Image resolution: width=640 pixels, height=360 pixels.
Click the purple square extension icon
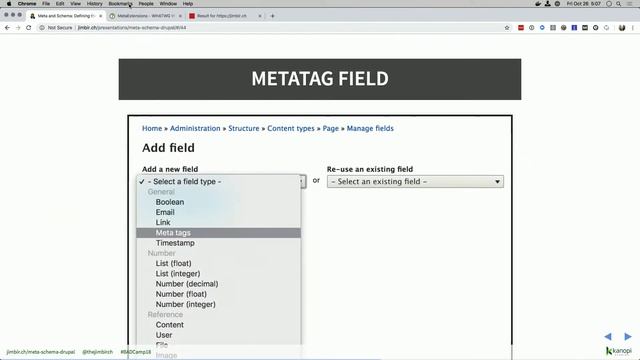574,28
